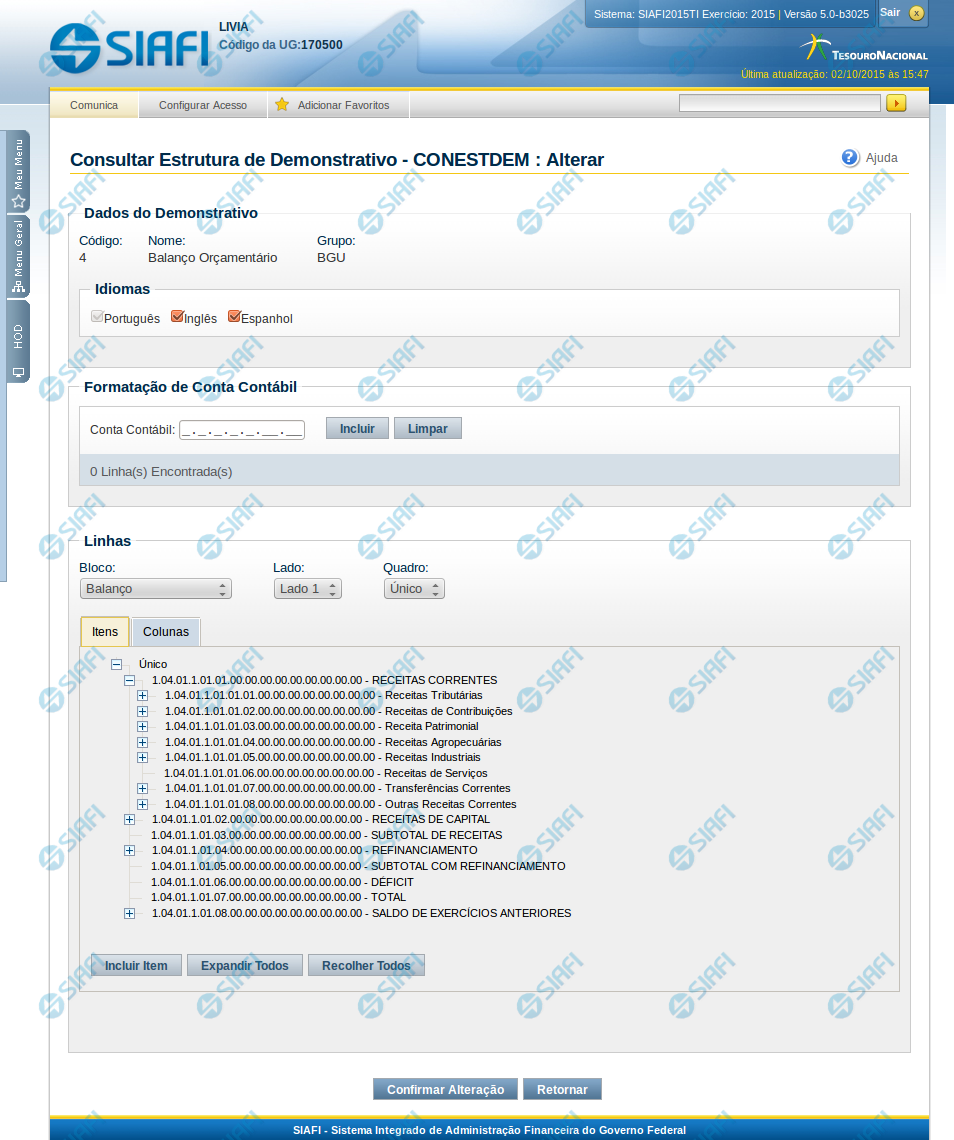The height and width of the screenshot is (1140, 954).
Task: Click the Expandir Todos button
Action: point(244,965)
